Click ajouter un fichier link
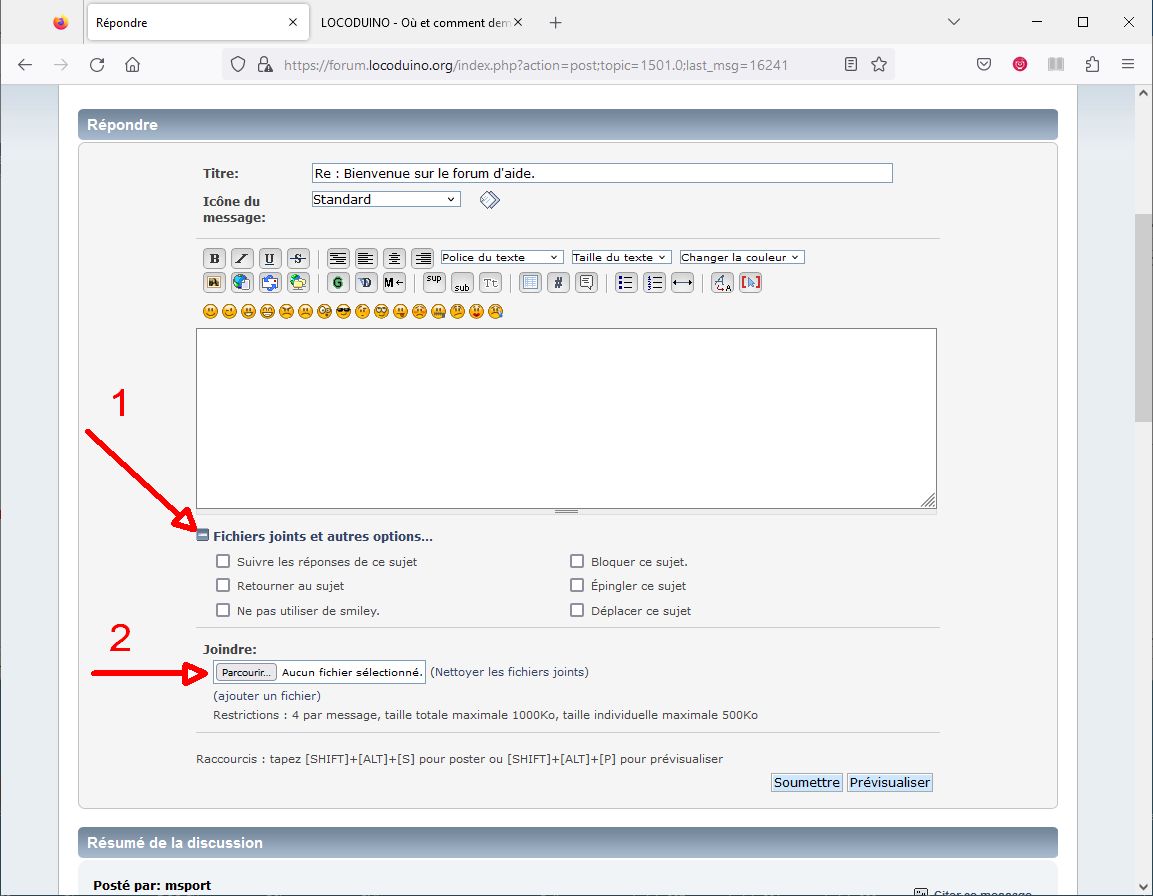This screenshot has height=896, width=1153. point(267,696)
